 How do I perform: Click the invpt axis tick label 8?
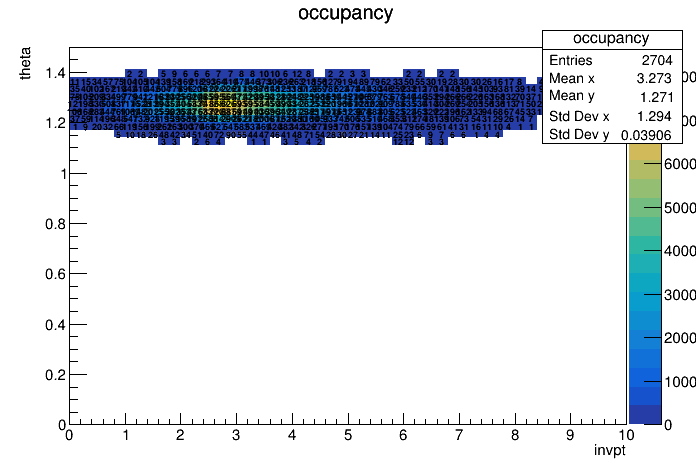[x=514, y=435]
